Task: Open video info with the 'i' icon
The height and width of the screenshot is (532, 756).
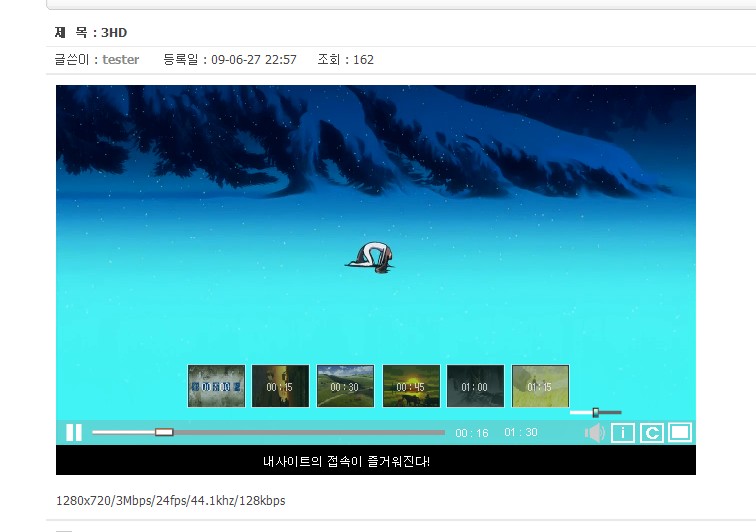Action: [x=623, y=432]
